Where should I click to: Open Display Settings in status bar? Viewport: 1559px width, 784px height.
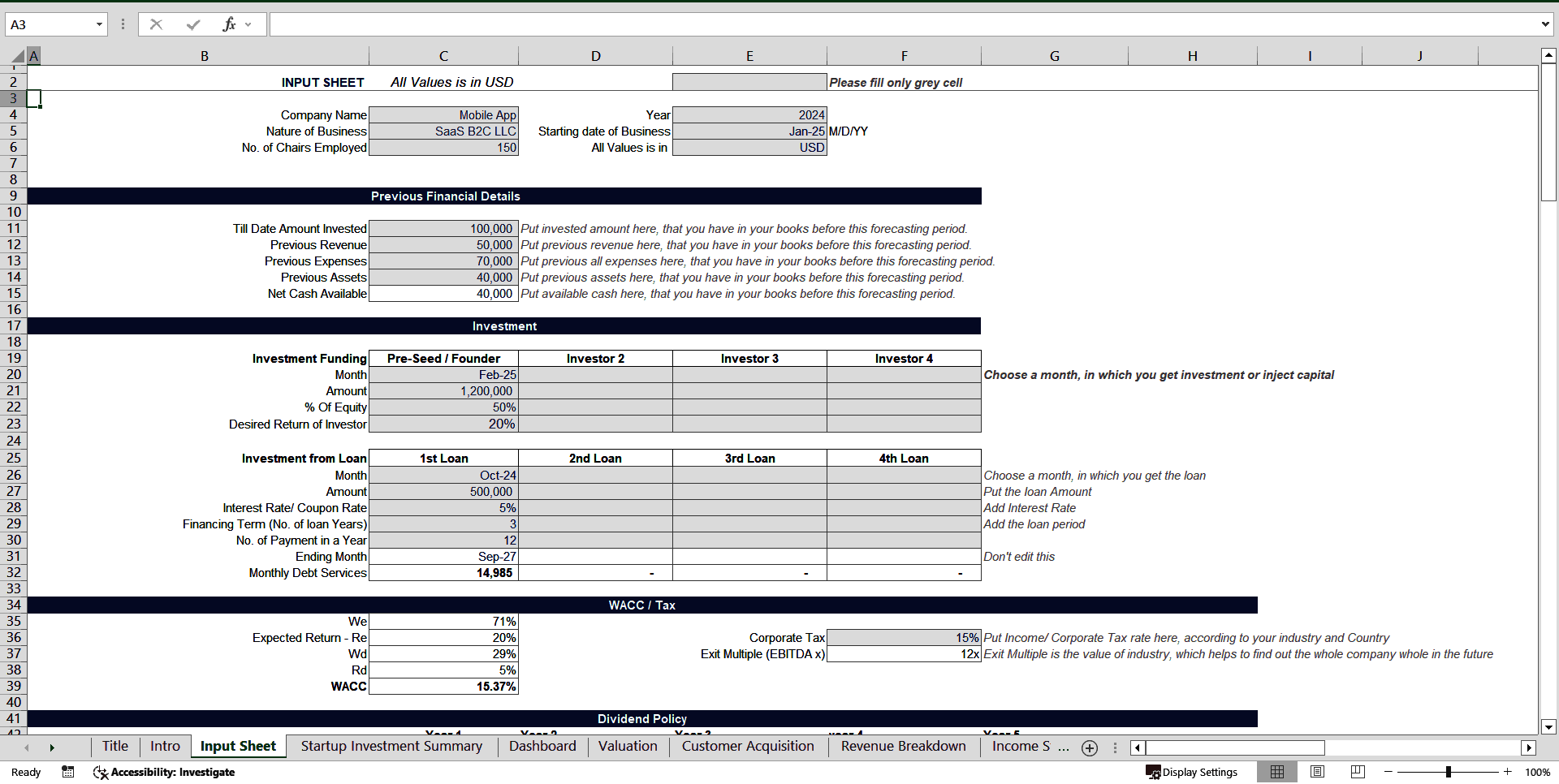(x=1191, y=772)
